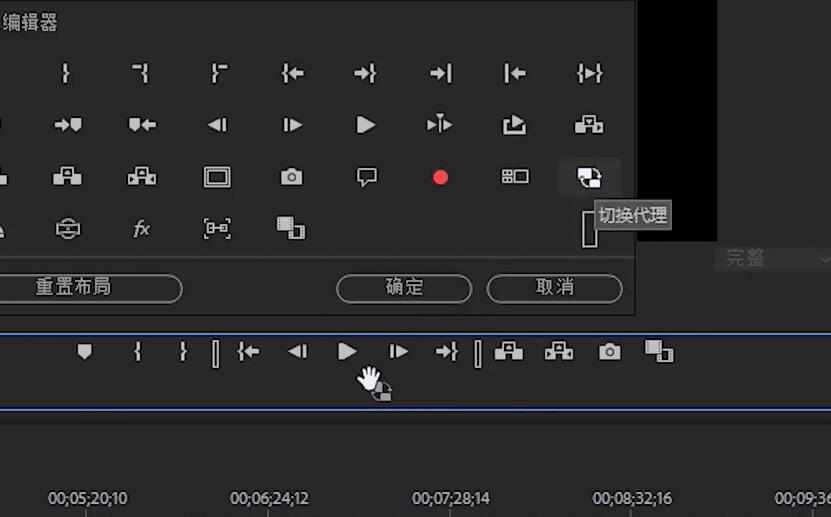
Task: Click the Mark In brace in transport bar
Action: coord(138,351)
